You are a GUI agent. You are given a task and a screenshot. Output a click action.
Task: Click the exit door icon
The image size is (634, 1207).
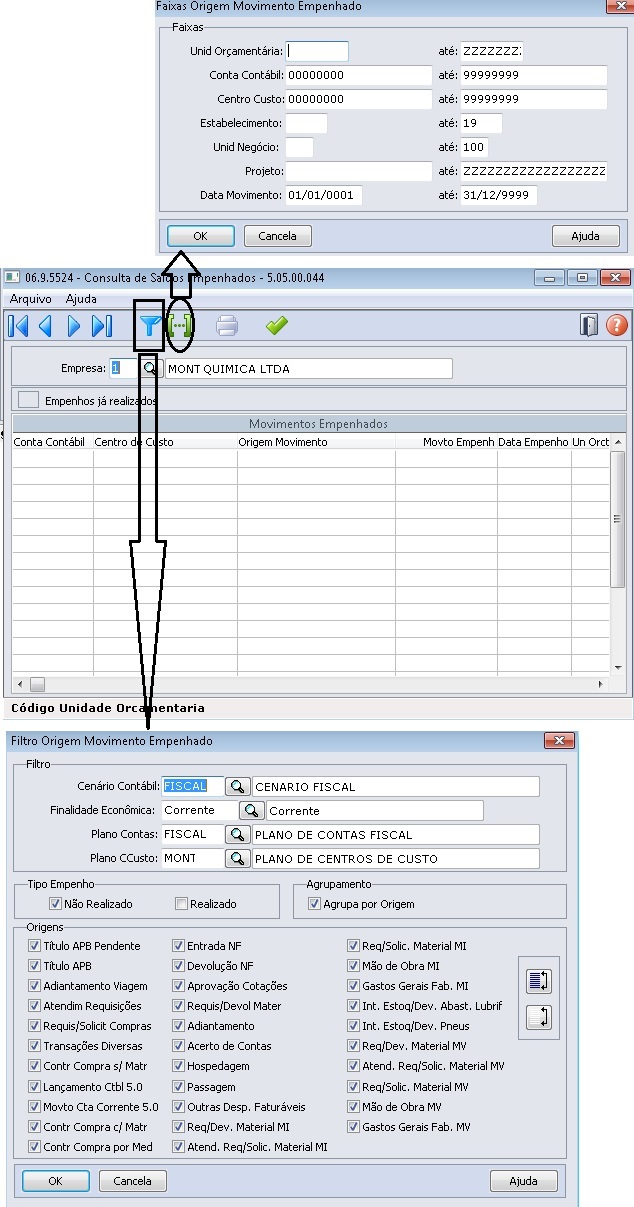click(x=589, y=325)
